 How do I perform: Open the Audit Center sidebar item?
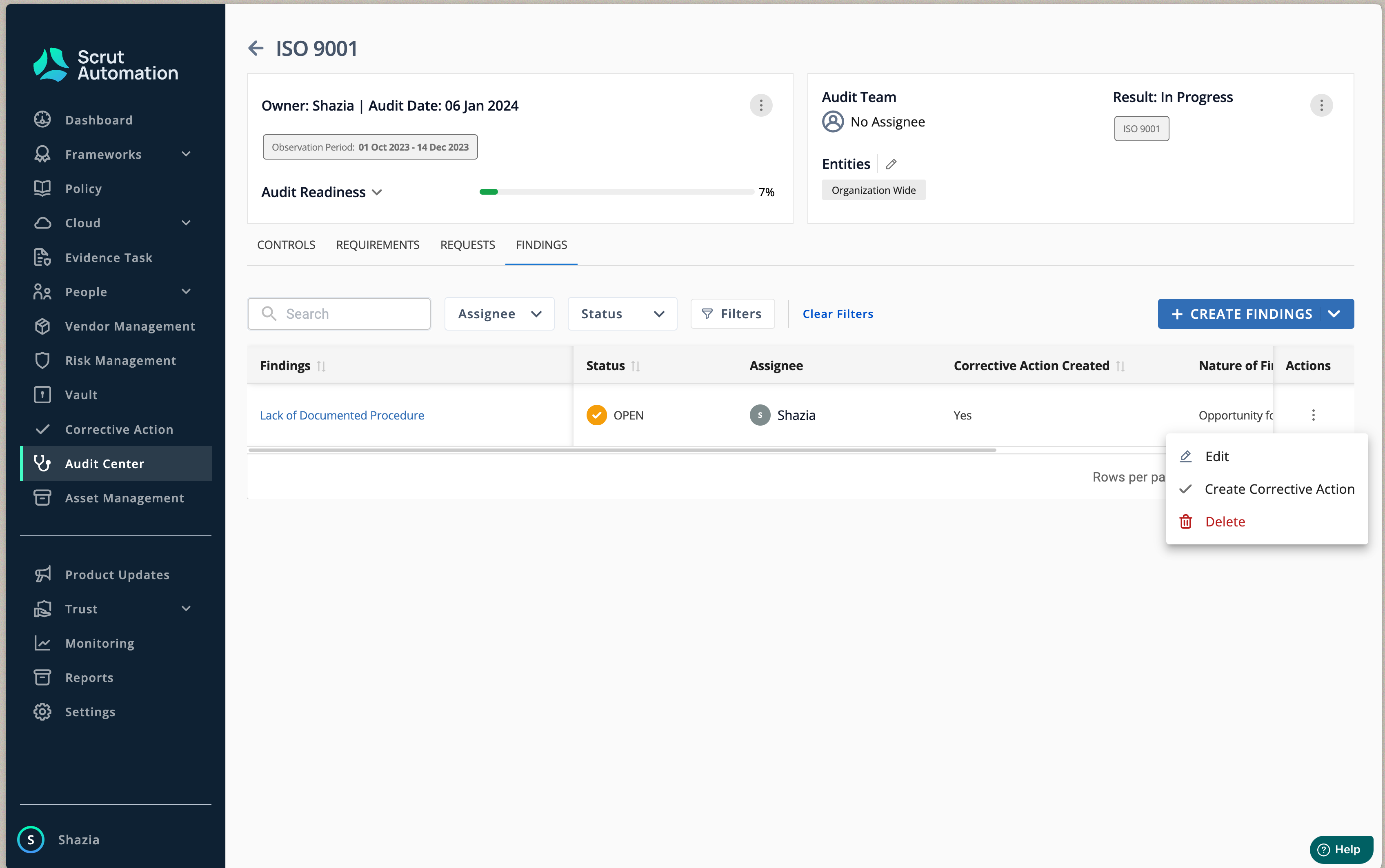point(116,463)
